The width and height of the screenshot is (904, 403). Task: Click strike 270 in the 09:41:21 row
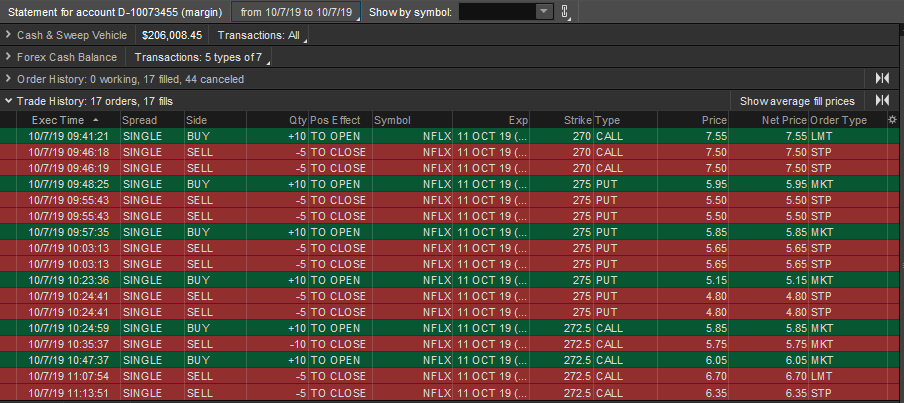[x=562, y=136]
